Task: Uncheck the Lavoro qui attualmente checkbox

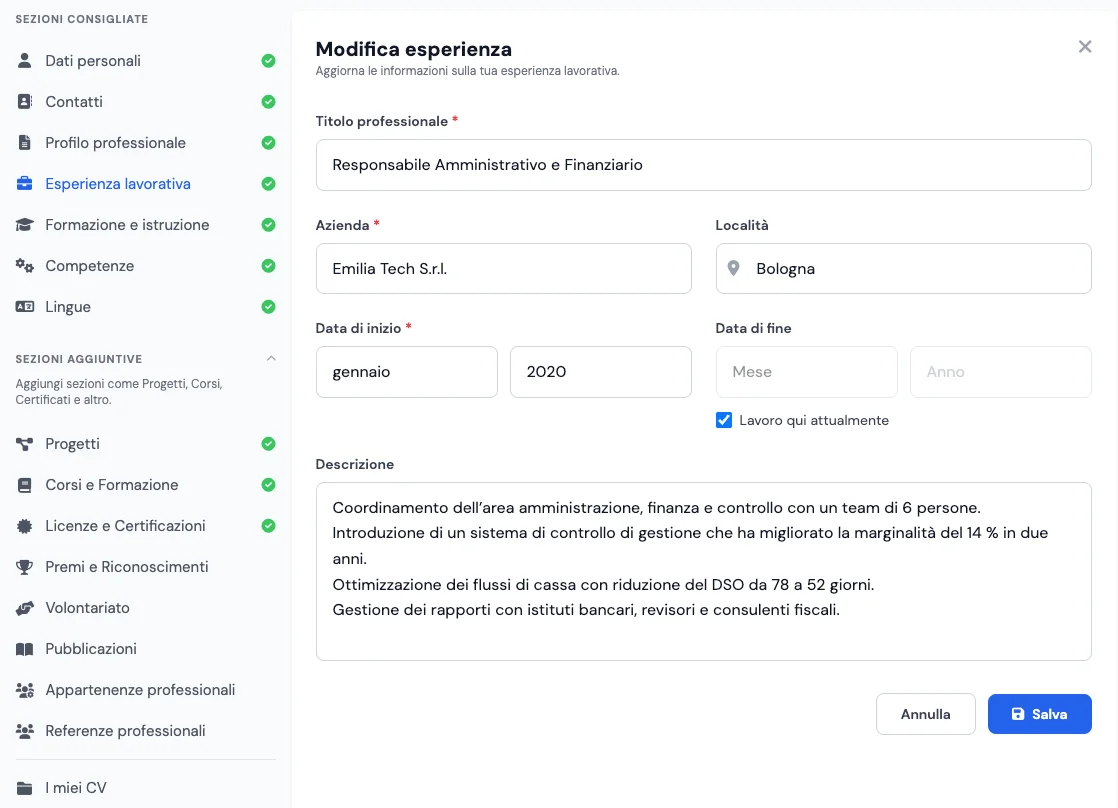Action: (724, 420)
